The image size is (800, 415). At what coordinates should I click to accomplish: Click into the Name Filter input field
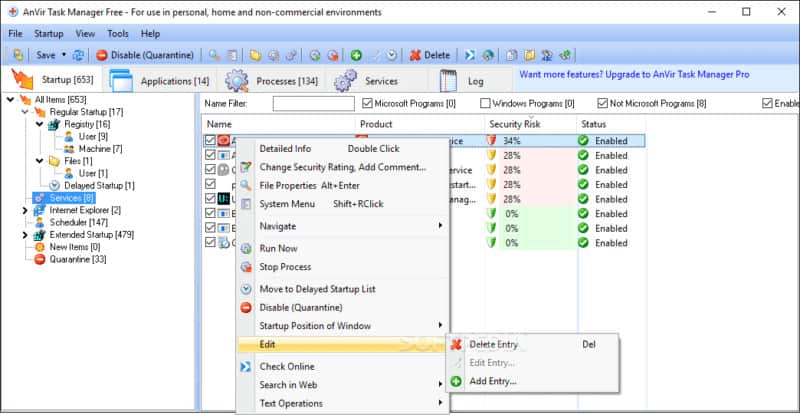(313, 104)
